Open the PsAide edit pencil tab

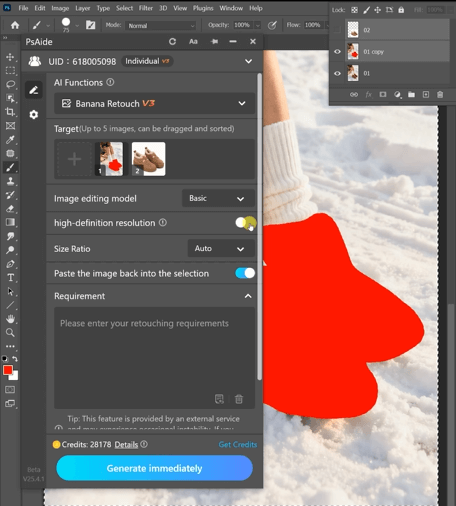pyautogui.click(x=34, y=90)
